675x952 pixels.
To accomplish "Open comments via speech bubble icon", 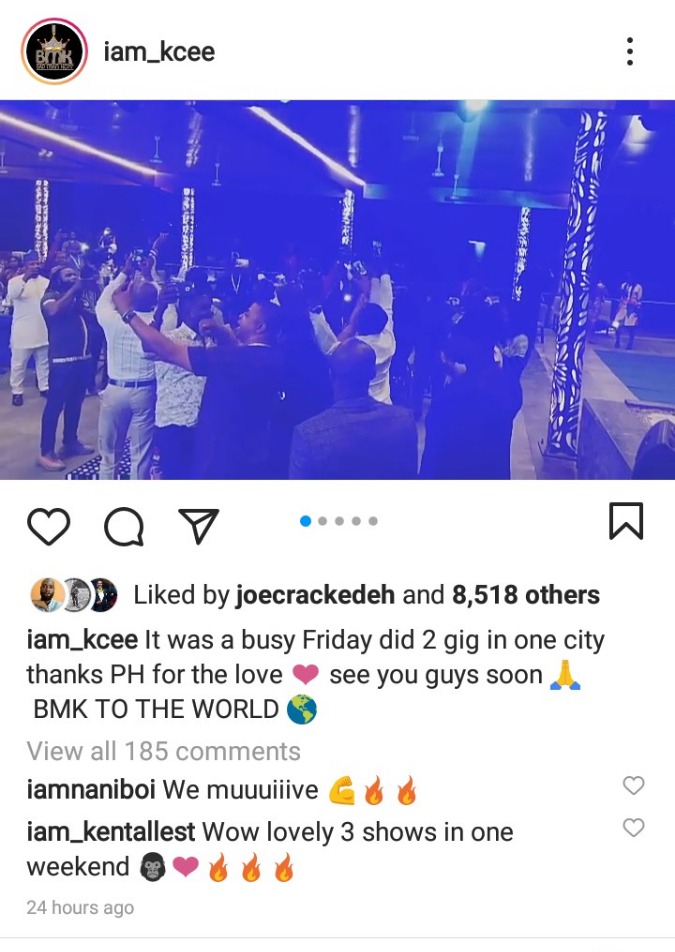I will click(x=124, y=526).
